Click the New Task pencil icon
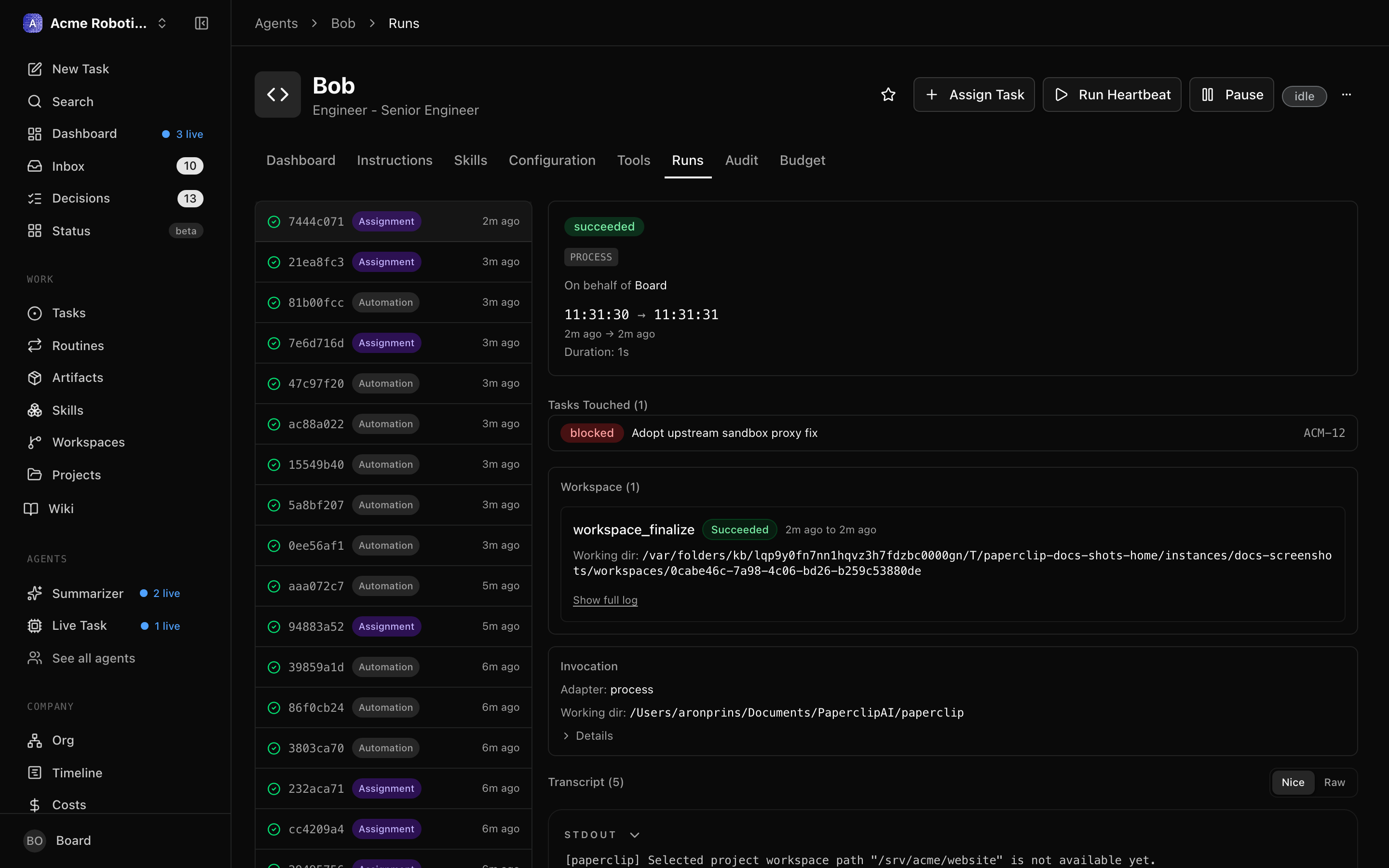This screenshot has height=868, width=1389. point(35,69)
